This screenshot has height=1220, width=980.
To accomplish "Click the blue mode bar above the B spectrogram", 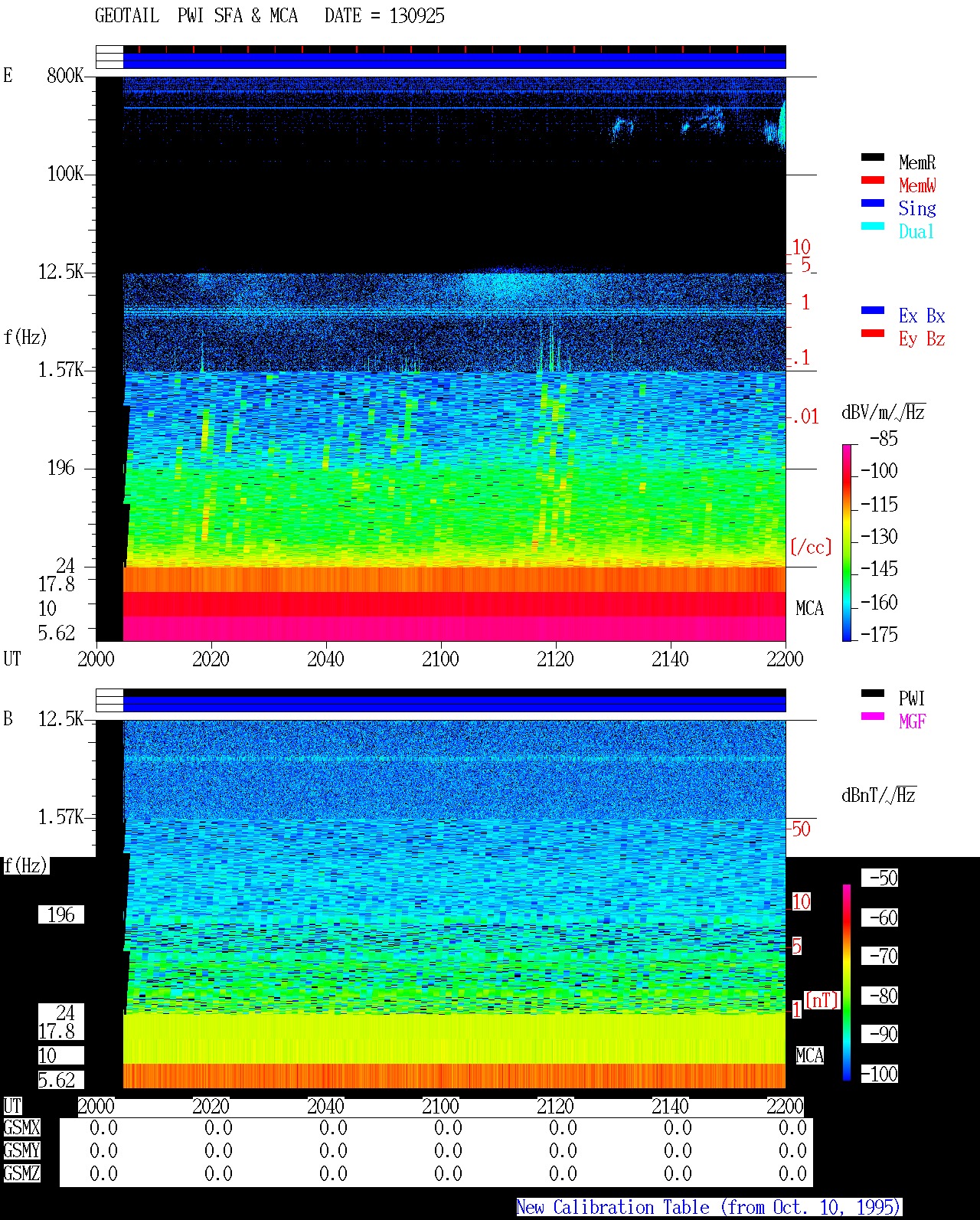I will tap(455, 703).
